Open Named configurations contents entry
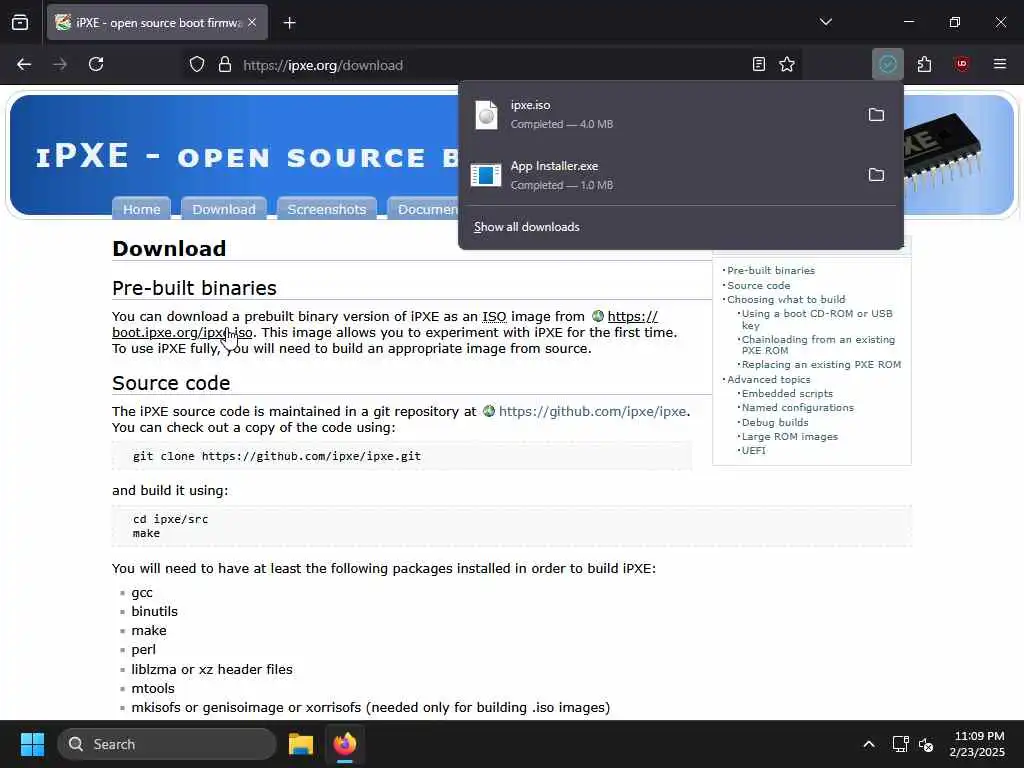 click(797, 408)
